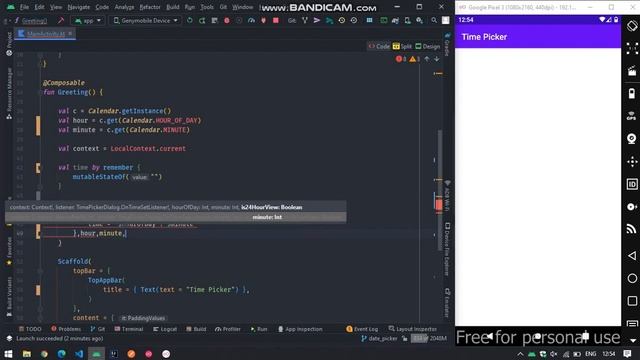Open the Tools menu
Image resolution: width=640 pixels, height=360 pixels.
207,7
